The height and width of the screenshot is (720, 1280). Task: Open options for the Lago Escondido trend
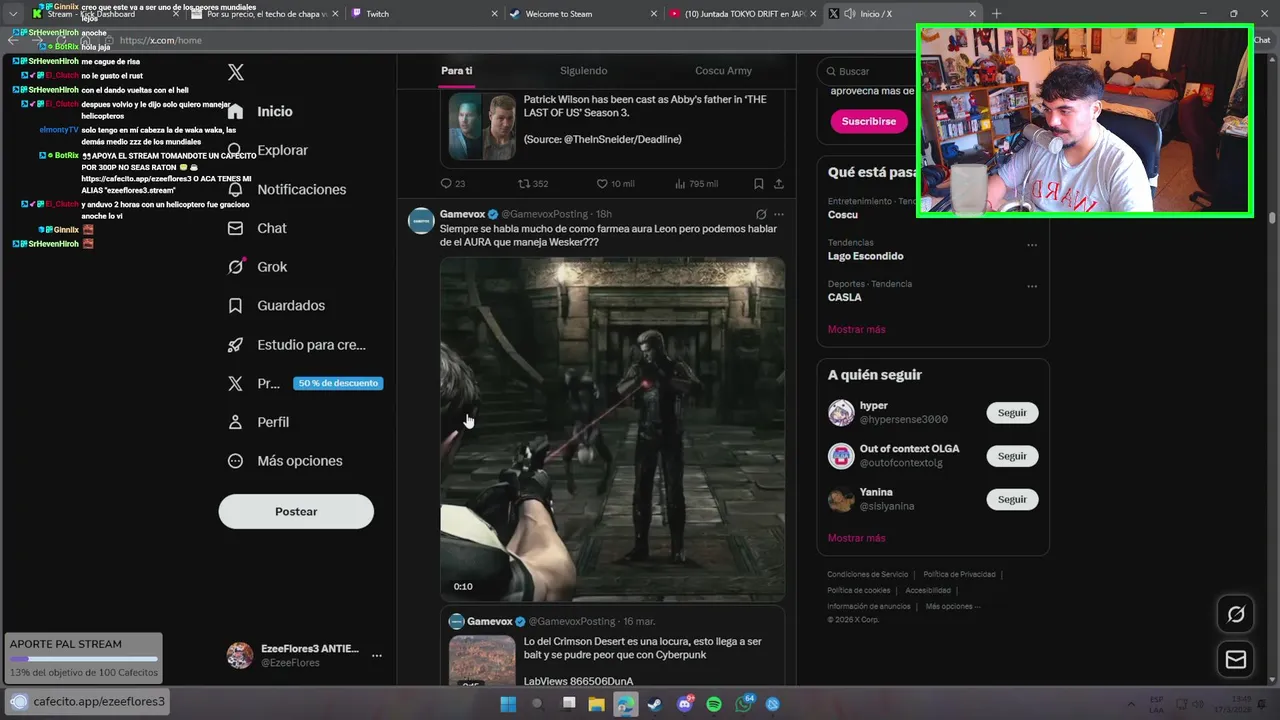coord(1032,245)
